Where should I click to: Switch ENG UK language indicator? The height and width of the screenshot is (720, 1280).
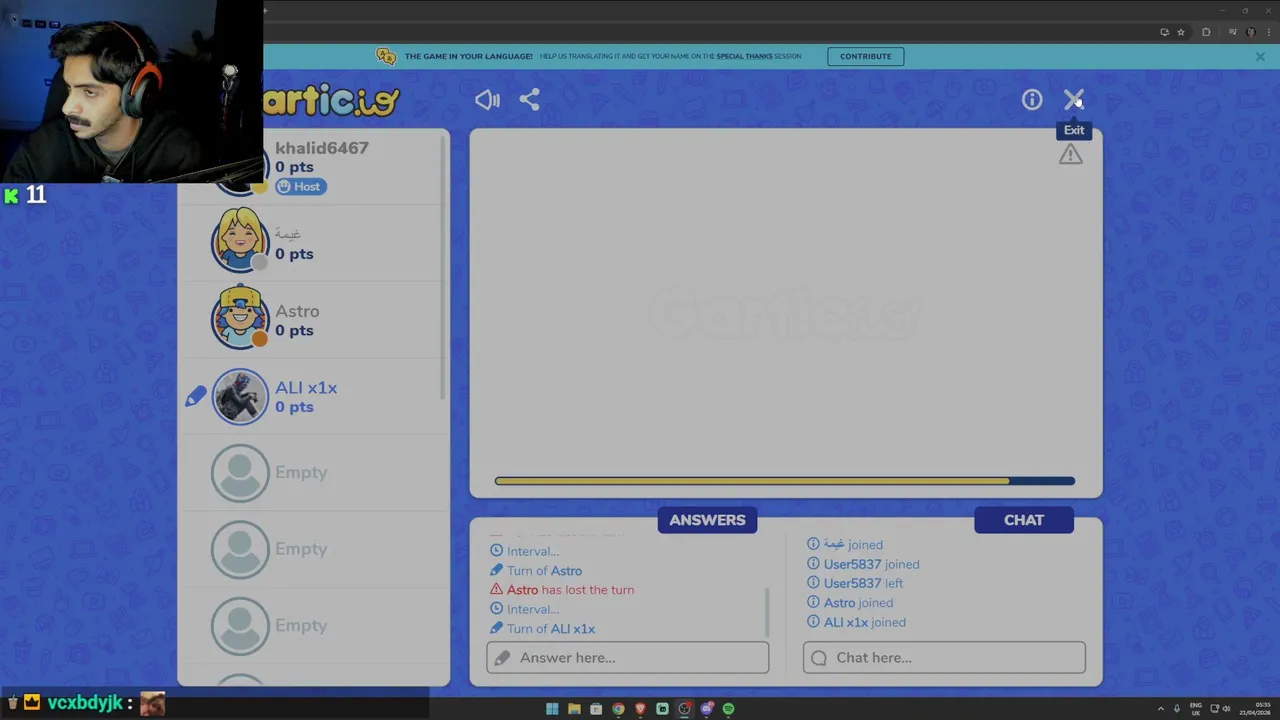pyautogui.click(x=1196, y=709)
